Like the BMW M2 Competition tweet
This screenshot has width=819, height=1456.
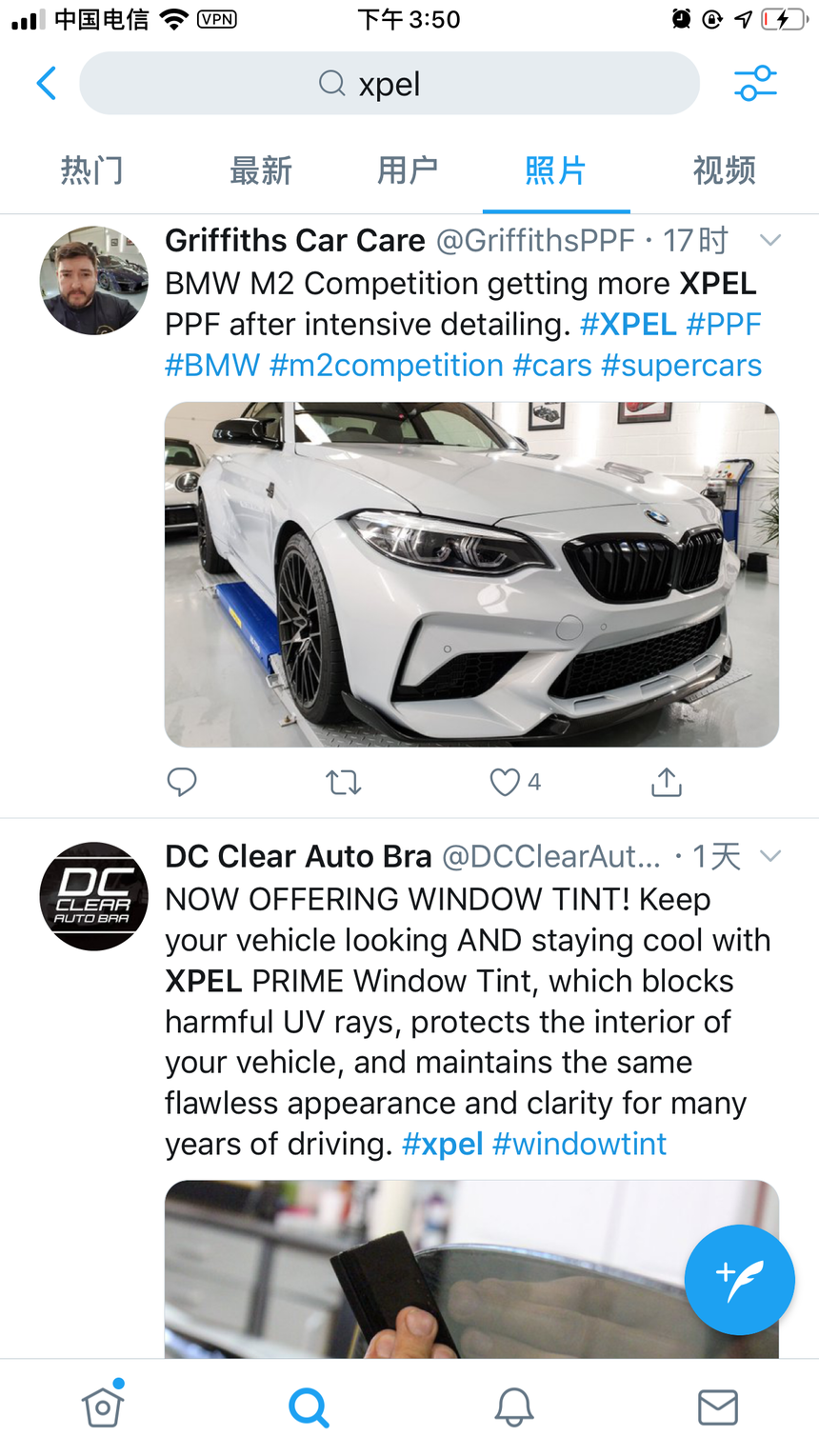[x=505, y=783]
